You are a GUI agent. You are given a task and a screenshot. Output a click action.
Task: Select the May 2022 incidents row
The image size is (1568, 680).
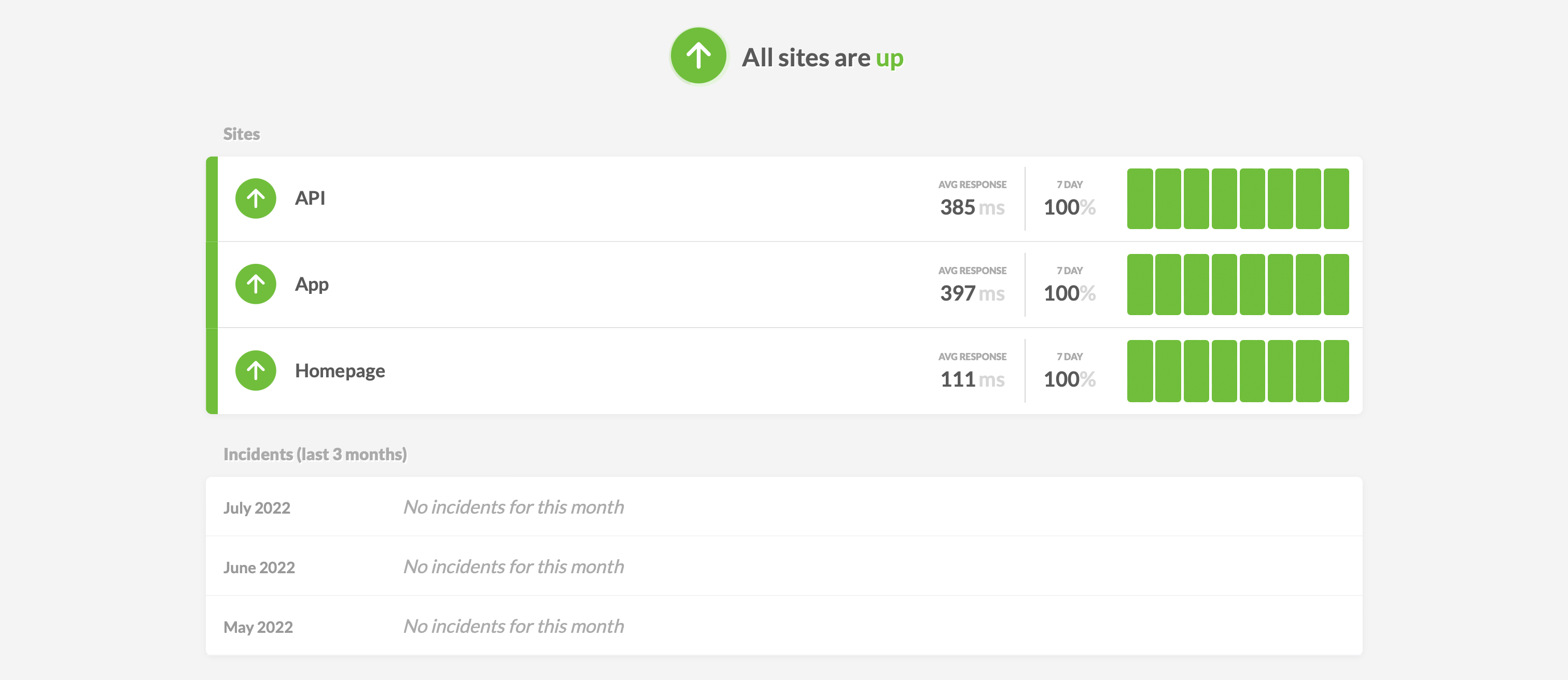click(x=783, y=626)
